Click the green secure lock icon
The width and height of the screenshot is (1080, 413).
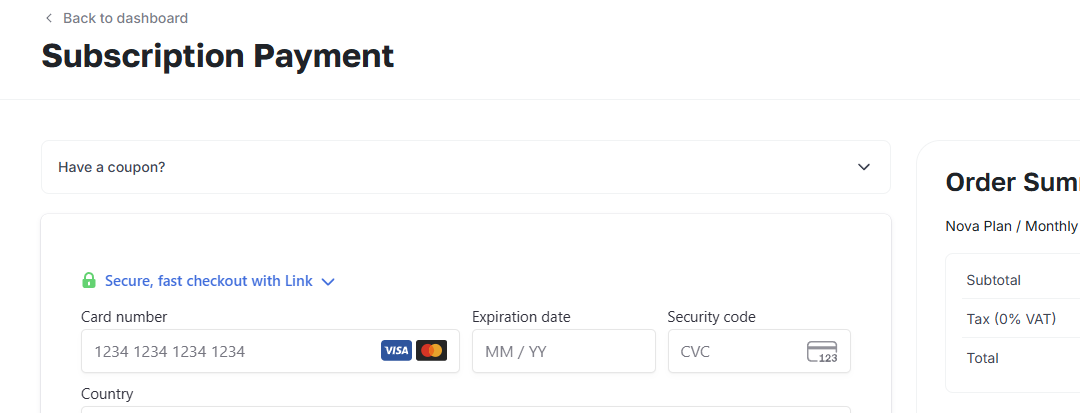pyautogui.click(x=89, y=281)
